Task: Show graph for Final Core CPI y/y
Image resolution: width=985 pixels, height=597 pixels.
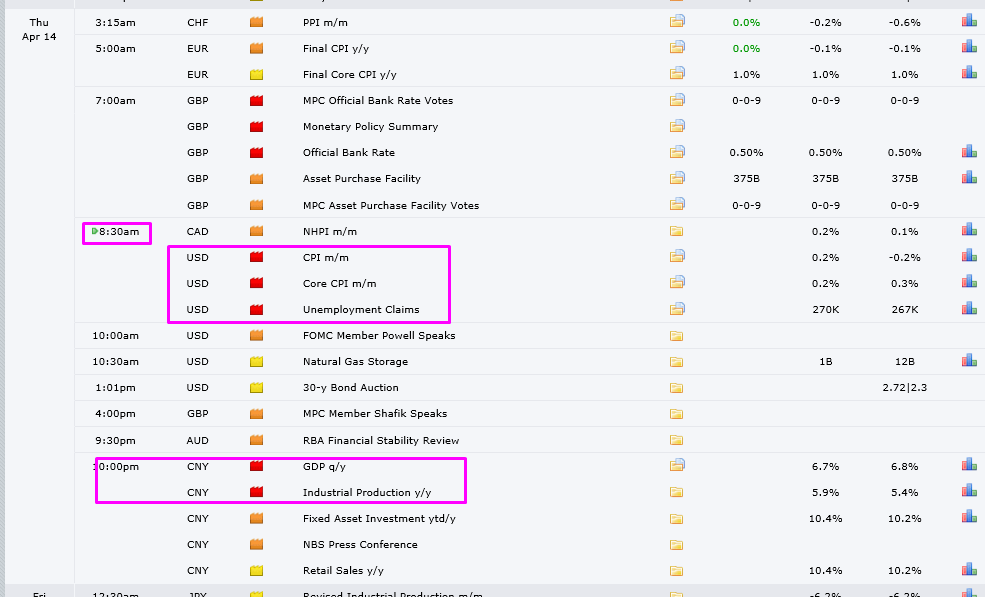Action: point(969,73)
